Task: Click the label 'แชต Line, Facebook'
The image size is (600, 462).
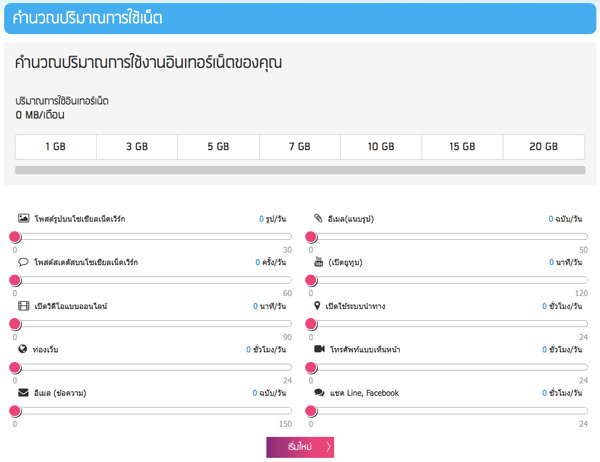Action: click(364, 393)
